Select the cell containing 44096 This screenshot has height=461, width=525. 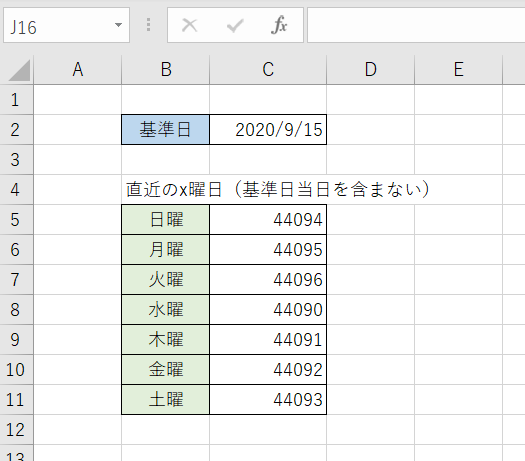click(x=268, y=280)
